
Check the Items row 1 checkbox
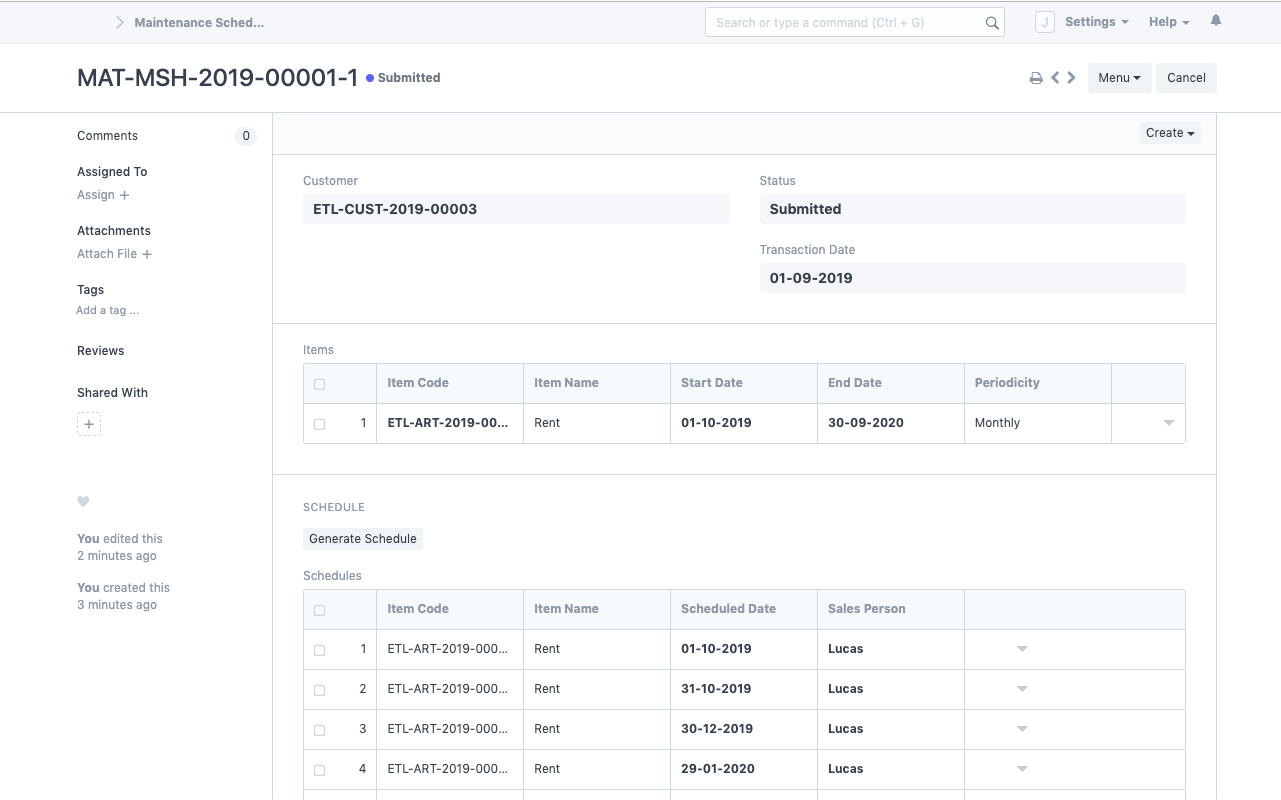click(320, 424)
